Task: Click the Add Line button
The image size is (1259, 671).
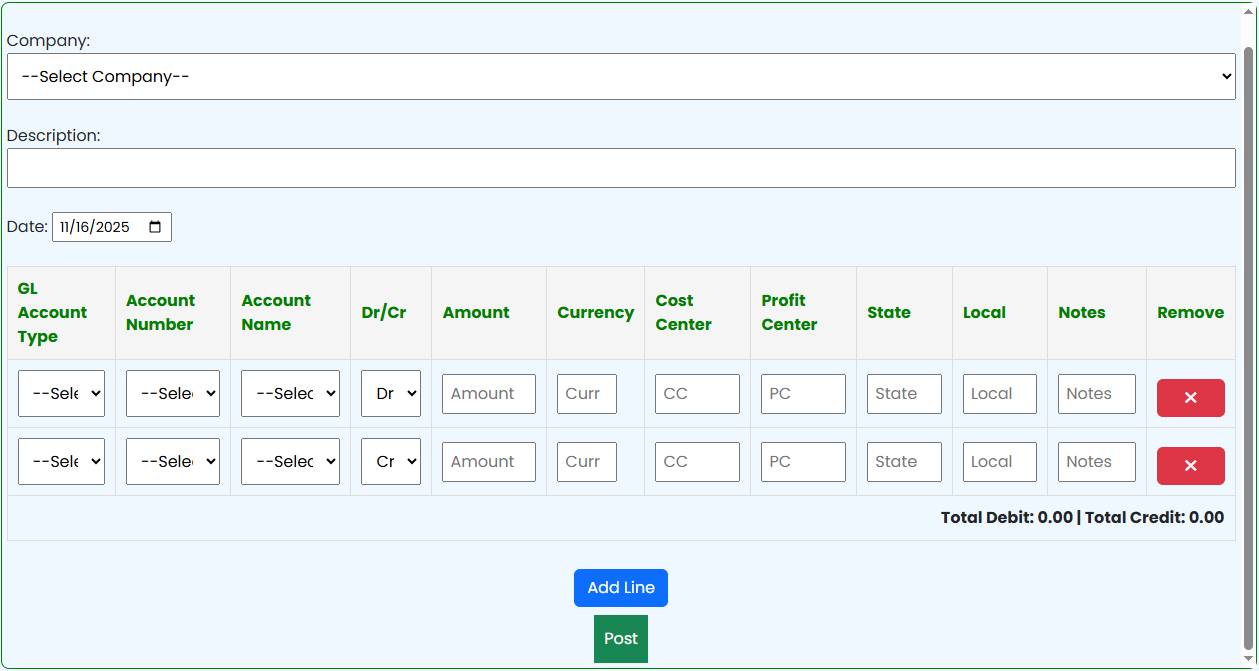Action: click(620, 588)
